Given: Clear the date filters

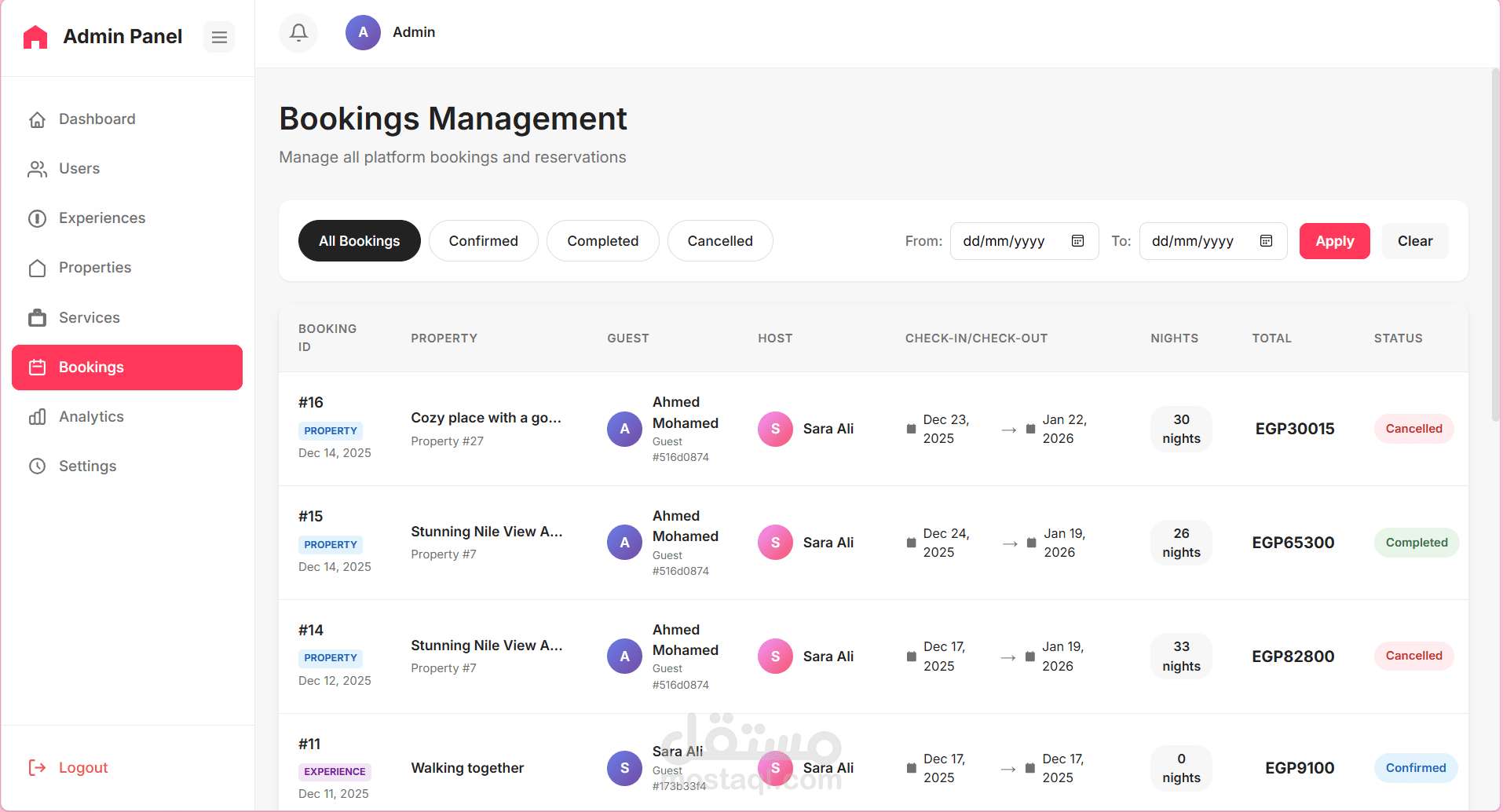Looking at the screenshot, I should click(x=1414, y=241).
